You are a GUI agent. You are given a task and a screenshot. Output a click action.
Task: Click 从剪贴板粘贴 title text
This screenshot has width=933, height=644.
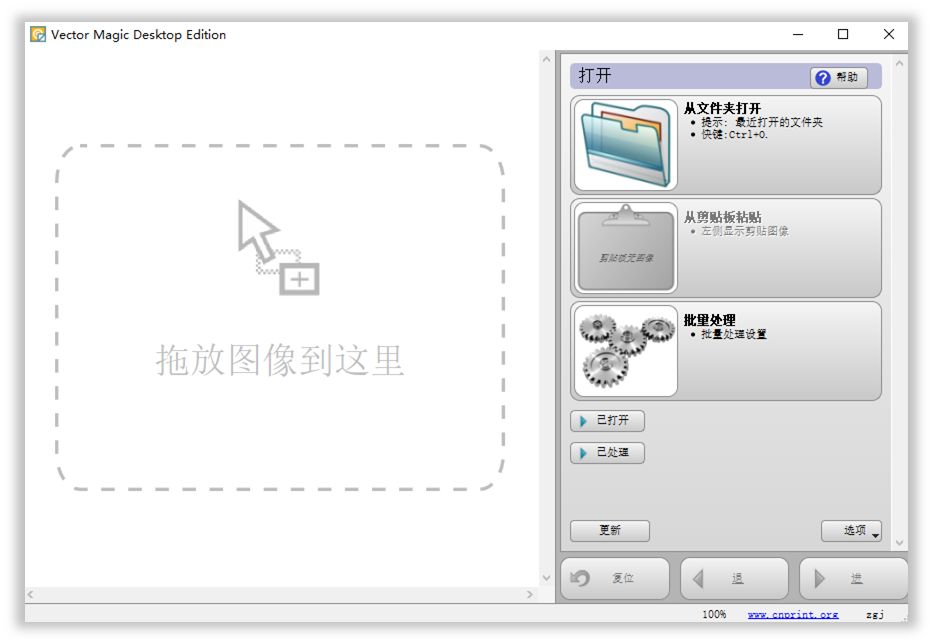(722, 217)
